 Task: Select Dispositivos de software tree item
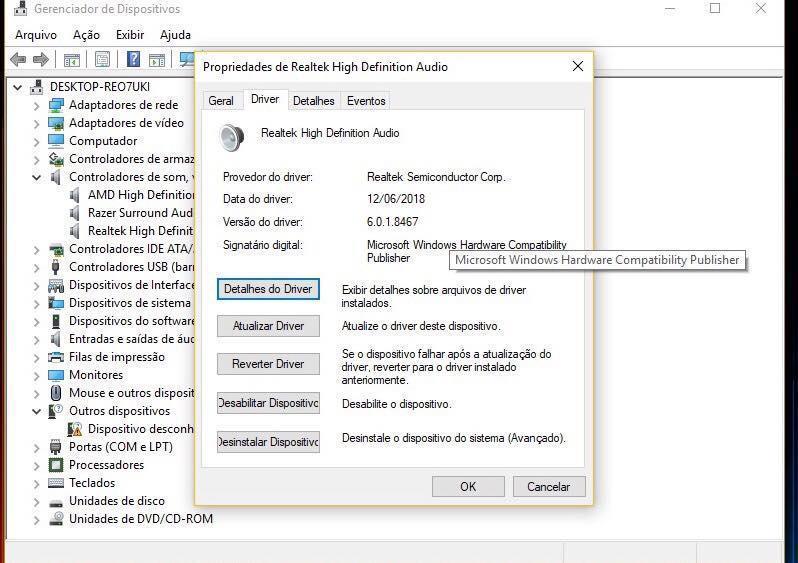coord(131,321)
